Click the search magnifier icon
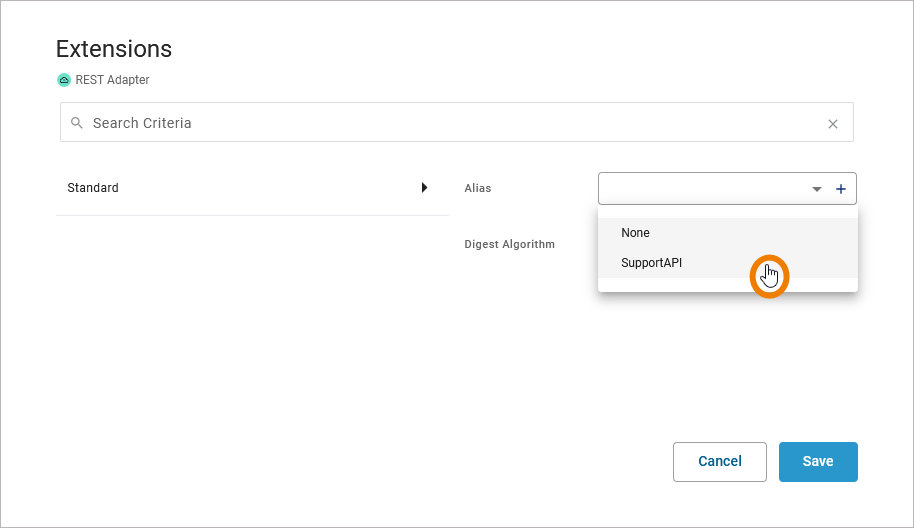 click(x=77, y=123)
